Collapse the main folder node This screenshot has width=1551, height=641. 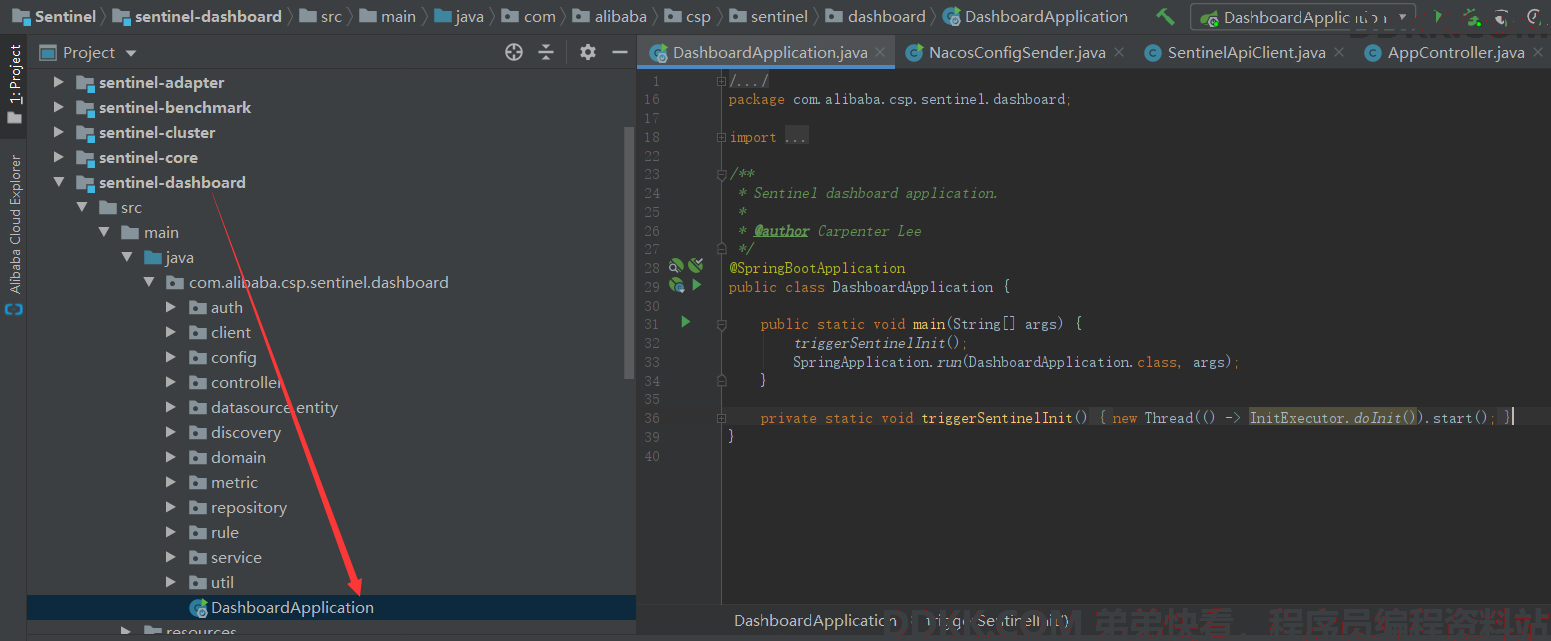(104, 232)
